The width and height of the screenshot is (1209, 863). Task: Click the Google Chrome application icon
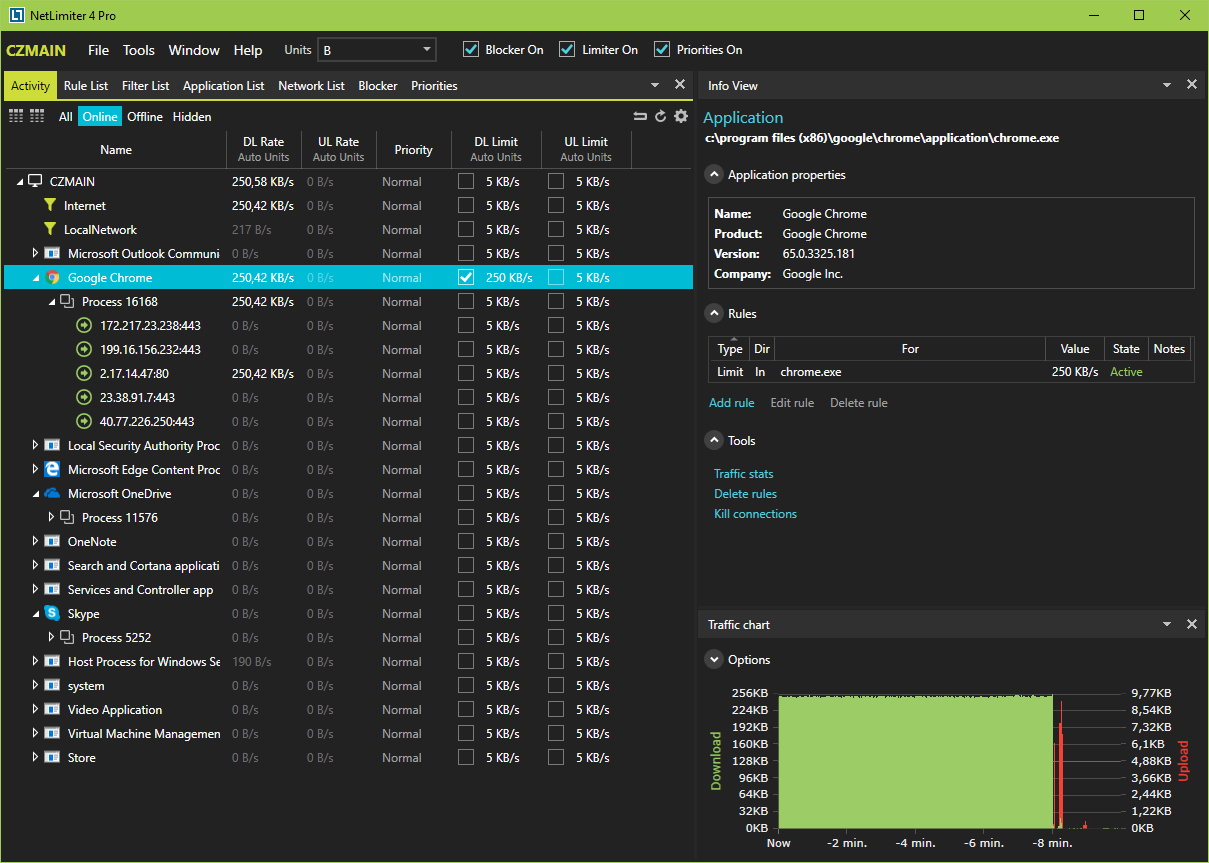(x=53, y=278)
